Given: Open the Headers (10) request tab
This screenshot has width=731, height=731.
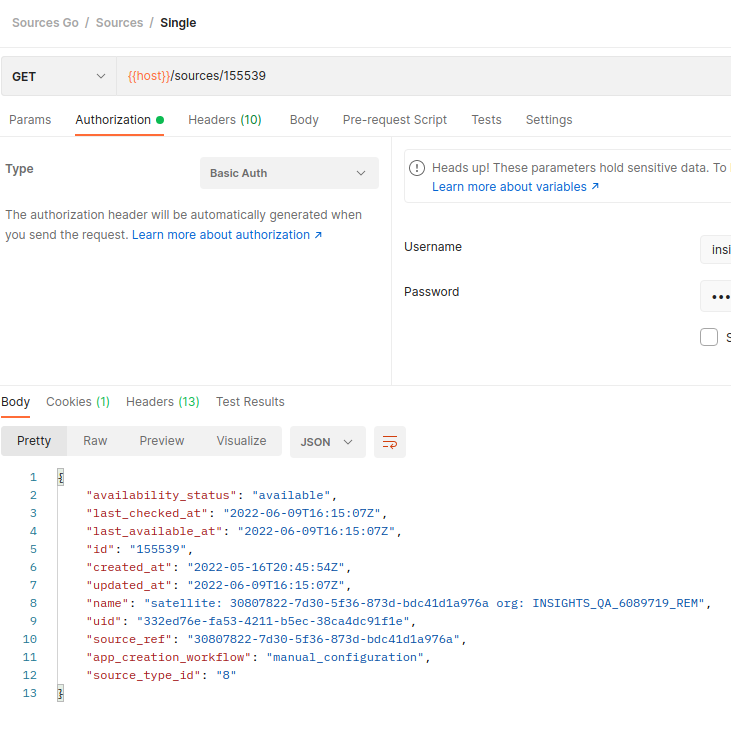Looking at the screenshot, I should tap(224, 120).
